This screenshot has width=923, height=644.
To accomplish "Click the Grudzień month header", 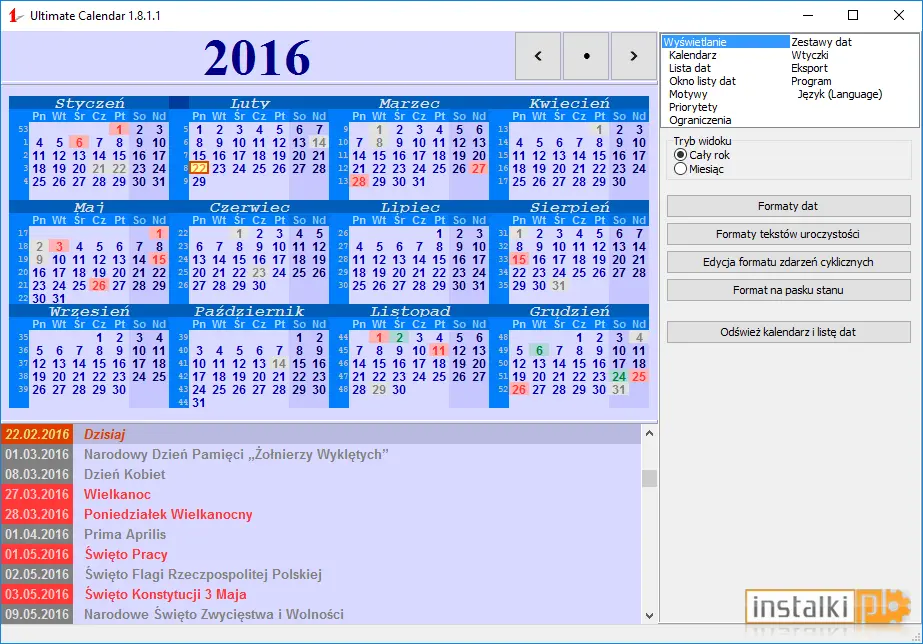I will point(569,311).
